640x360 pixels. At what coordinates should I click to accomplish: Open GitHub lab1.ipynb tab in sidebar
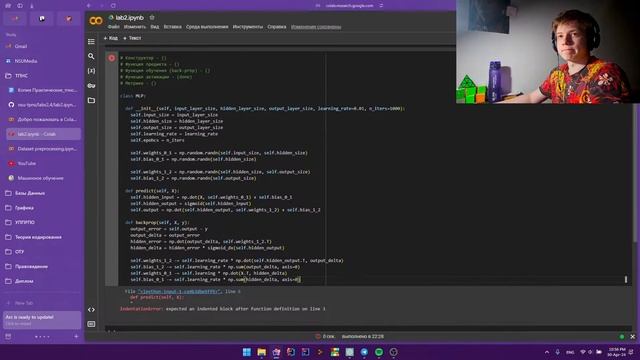(43, 105)
